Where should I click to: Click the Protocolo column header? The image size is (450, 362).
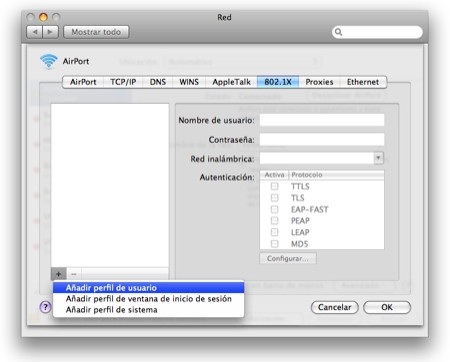(336, 175)
